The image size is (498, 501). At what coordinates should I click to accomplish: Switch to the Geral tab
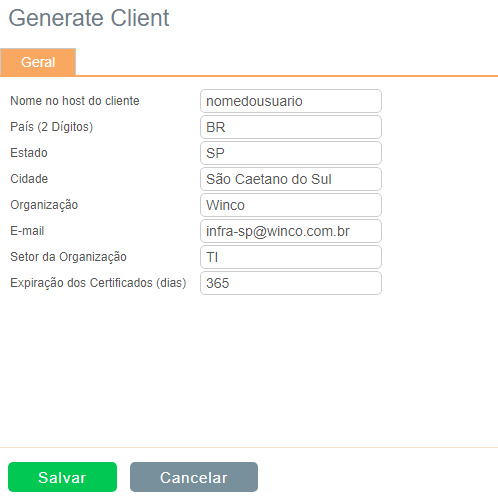point(38,62)
